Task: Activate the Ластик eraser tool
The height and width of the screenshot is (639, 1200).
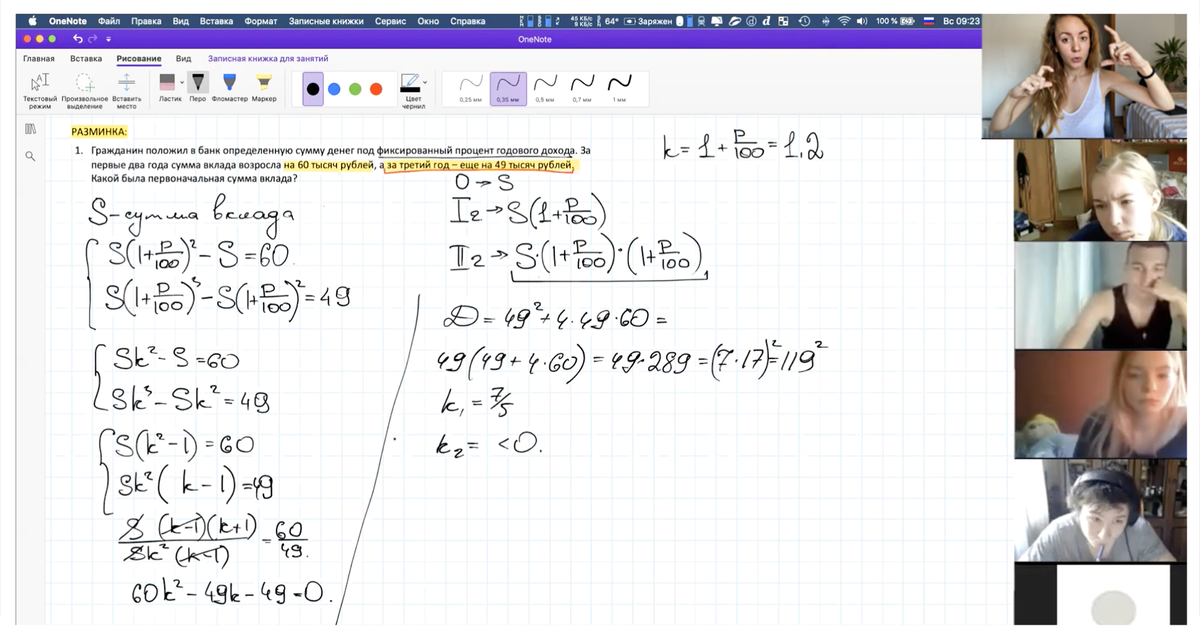Action: click(x=167, y=83)
